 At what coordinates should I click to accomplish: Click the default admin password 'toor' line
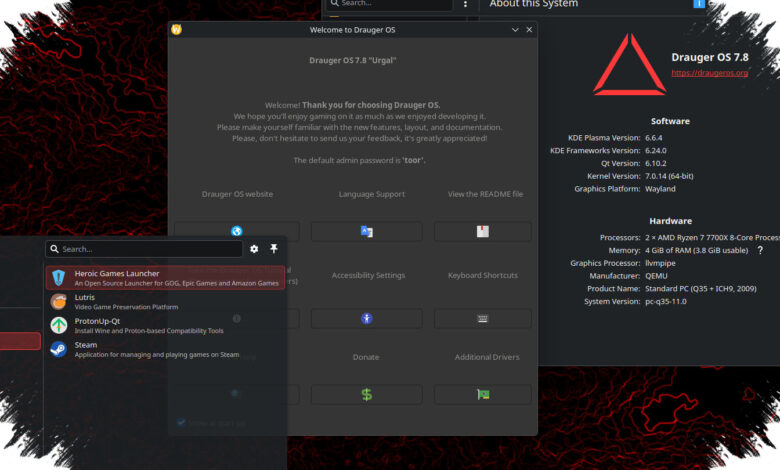[359, 160]
